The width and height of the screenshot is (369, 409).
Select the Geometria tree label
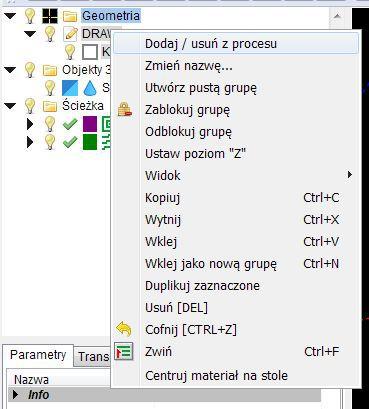(111, 16)
